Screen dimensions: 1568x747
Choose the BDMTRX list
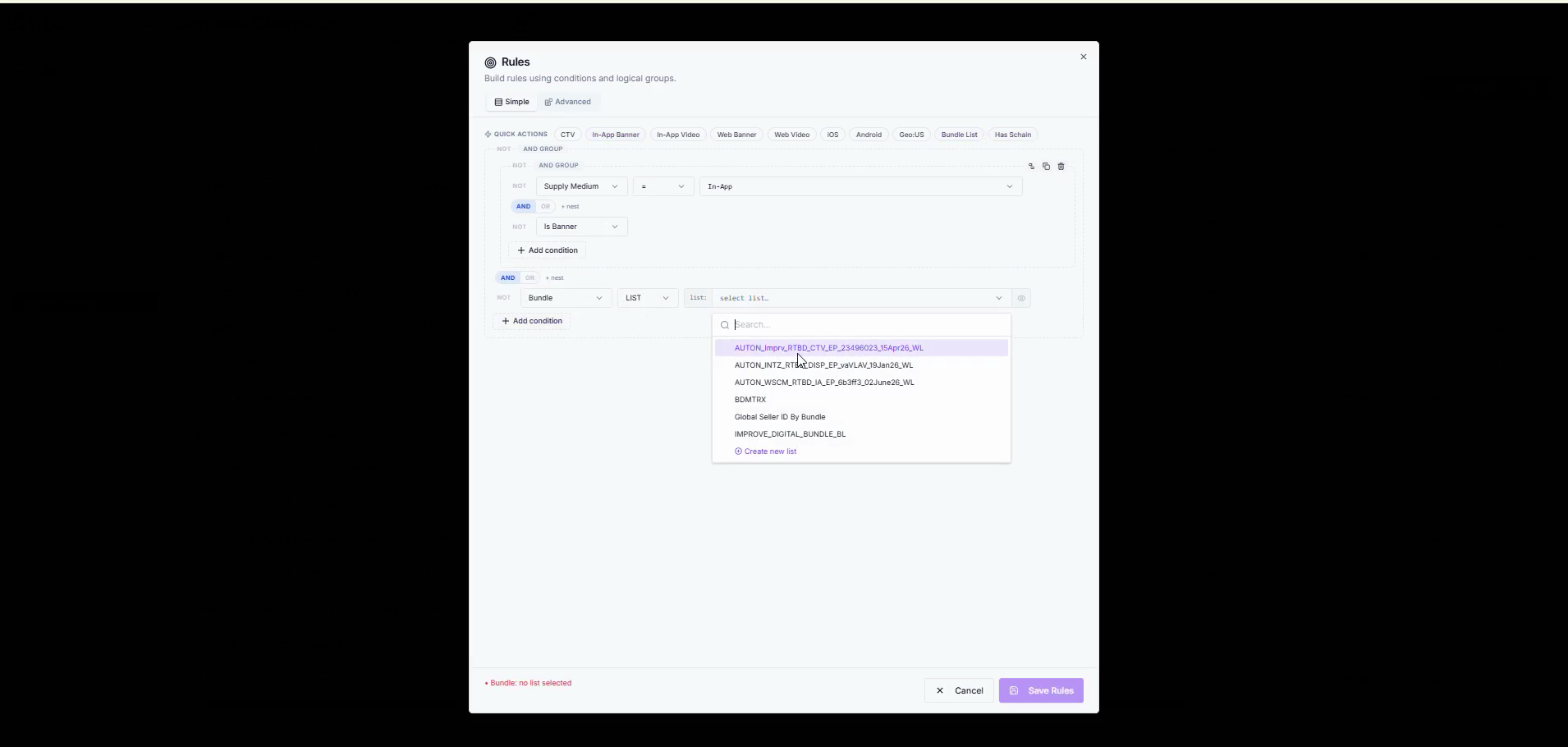pos(861,400)
